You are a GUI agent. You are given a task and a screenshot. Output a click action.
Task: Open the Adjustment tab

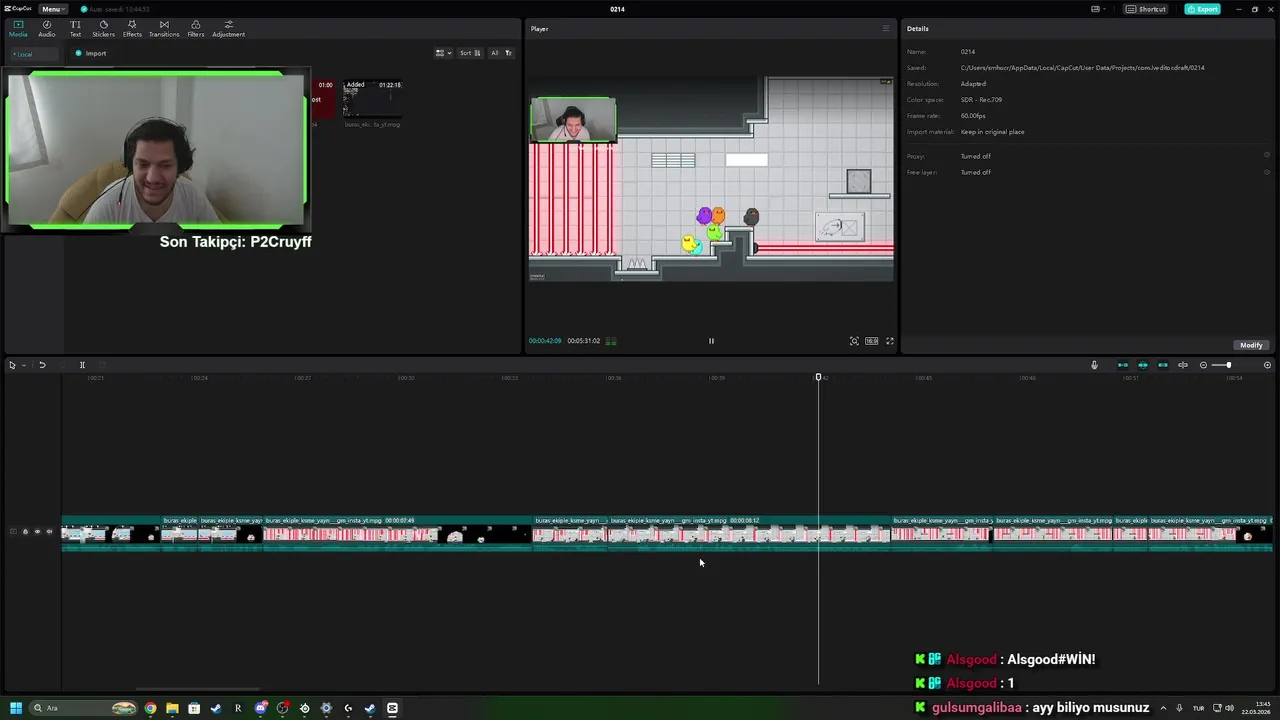[x=228, y=28]
